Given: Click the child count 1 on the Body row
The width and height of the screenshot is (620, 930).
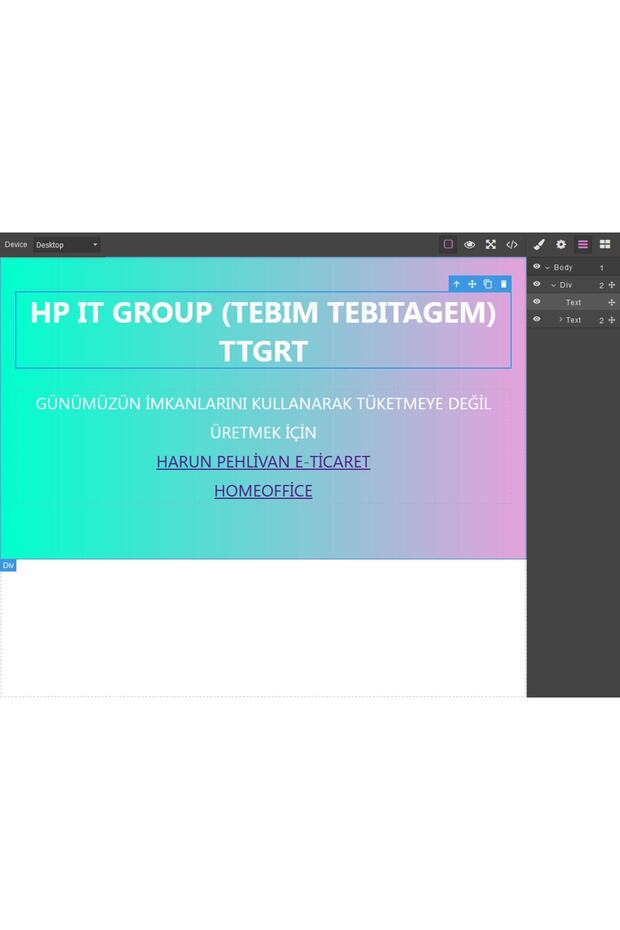Looking at the screenshot, I should (x=601, y=268).
